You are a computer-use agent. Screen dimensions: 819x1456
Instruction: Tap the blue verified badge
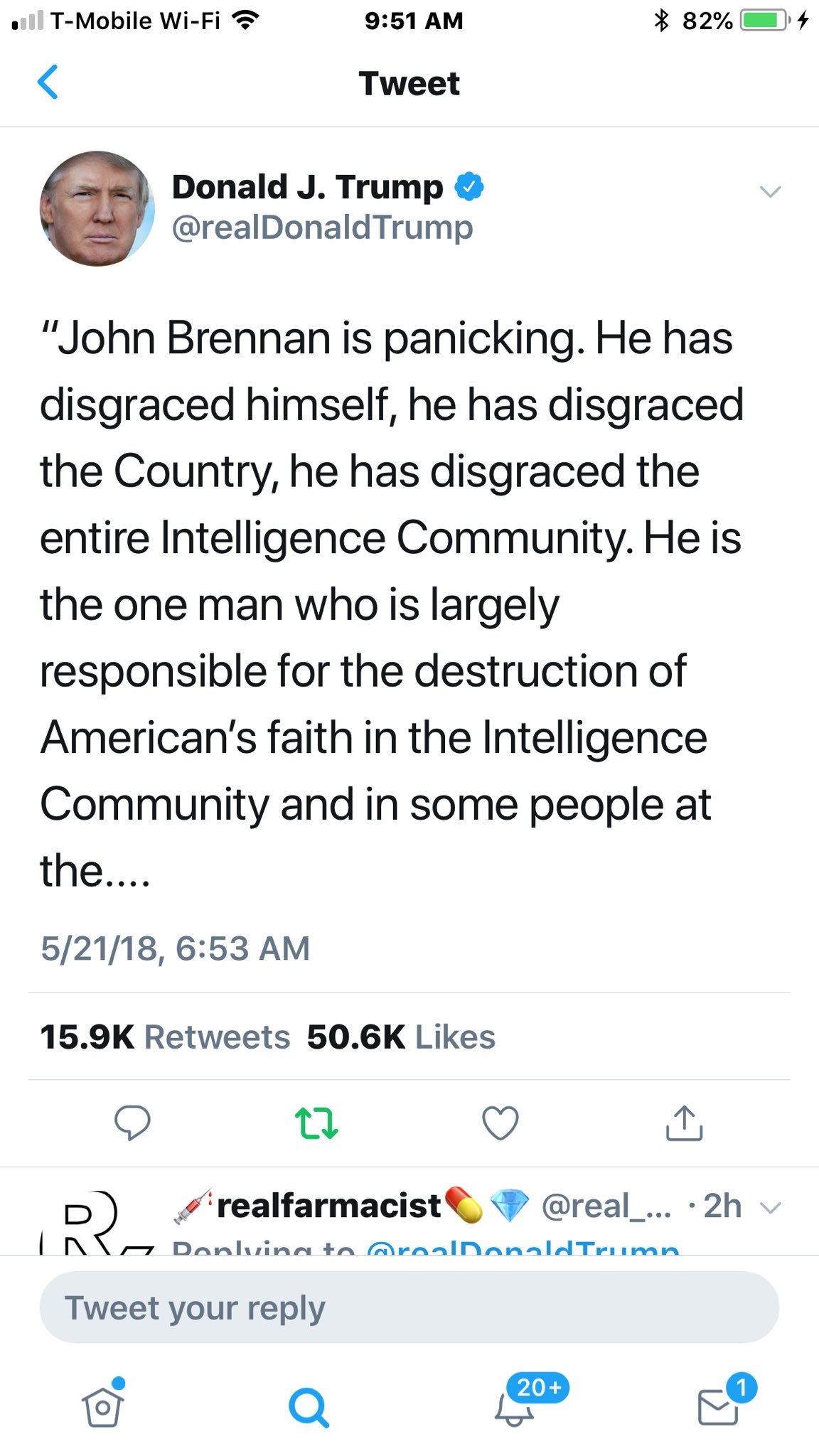(469, 187)
